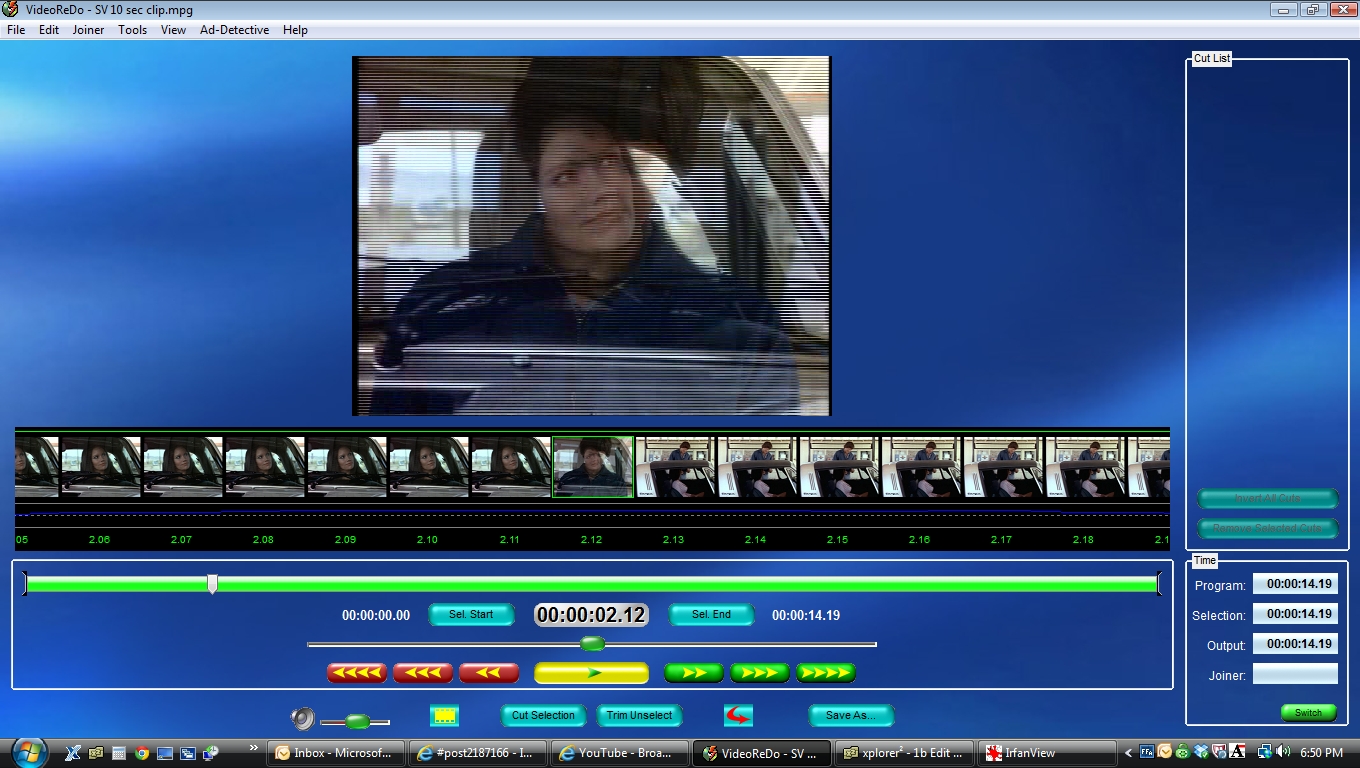The height and width of the screenshot is (768, 1360).
Task: Open the Edit menu
Action: [49, 30]
